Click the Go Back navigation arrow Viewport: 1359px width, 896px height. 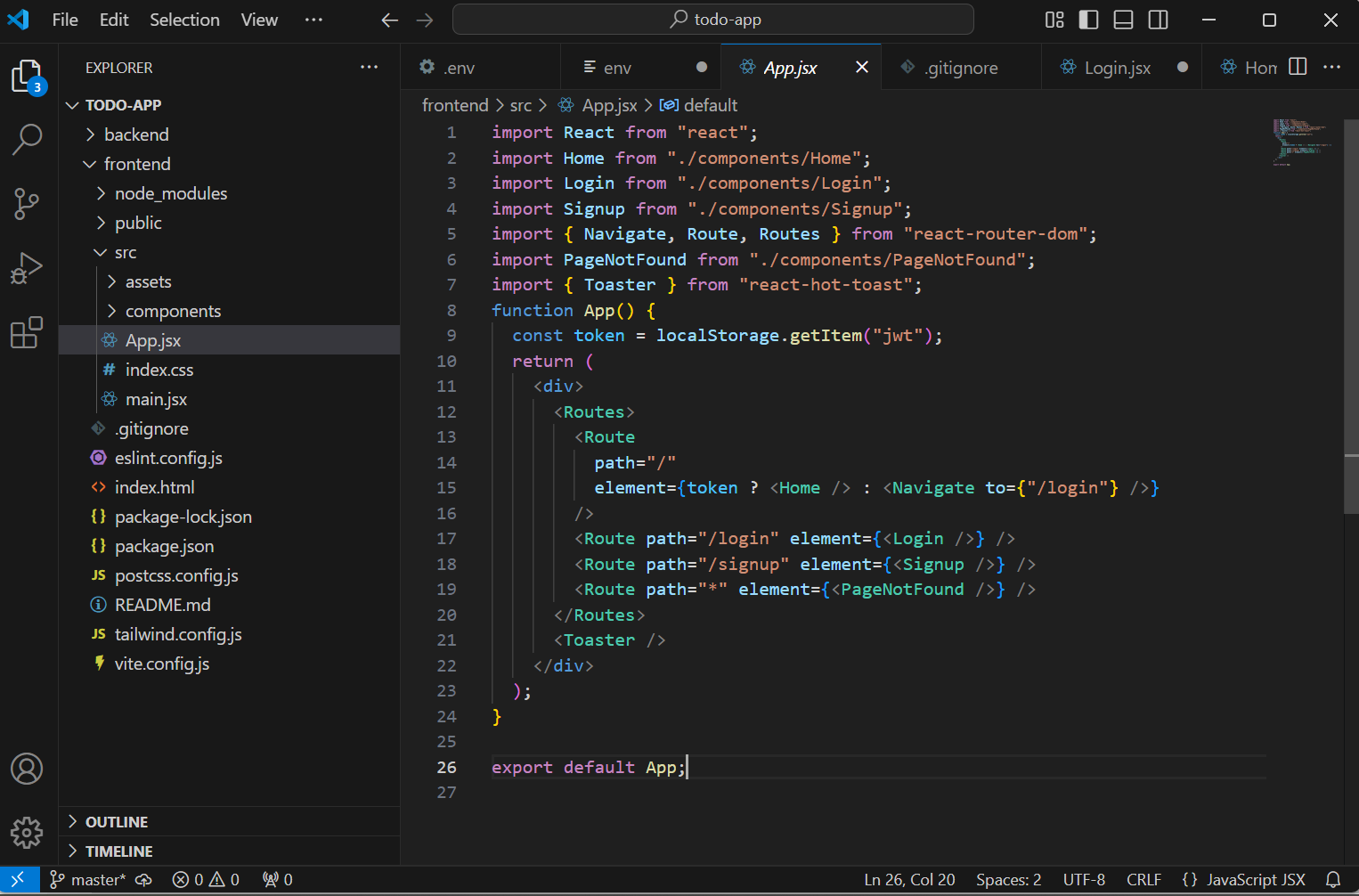(389, 19)
